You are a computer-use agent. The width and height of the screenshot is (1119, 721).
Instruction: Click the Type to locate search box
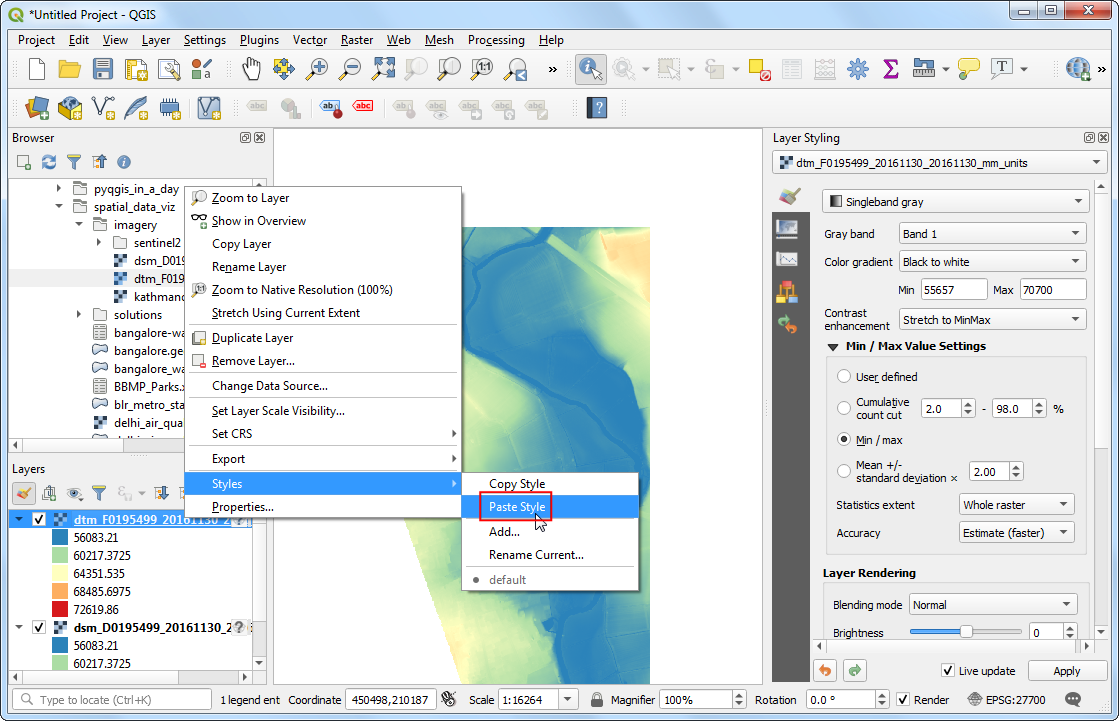113,700
